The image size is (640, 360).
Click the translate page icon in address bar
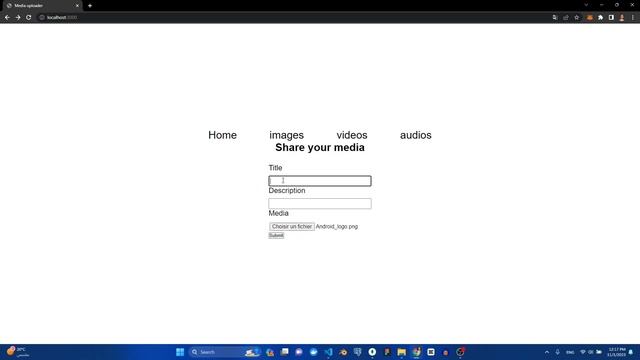click(x=555, y=18)
